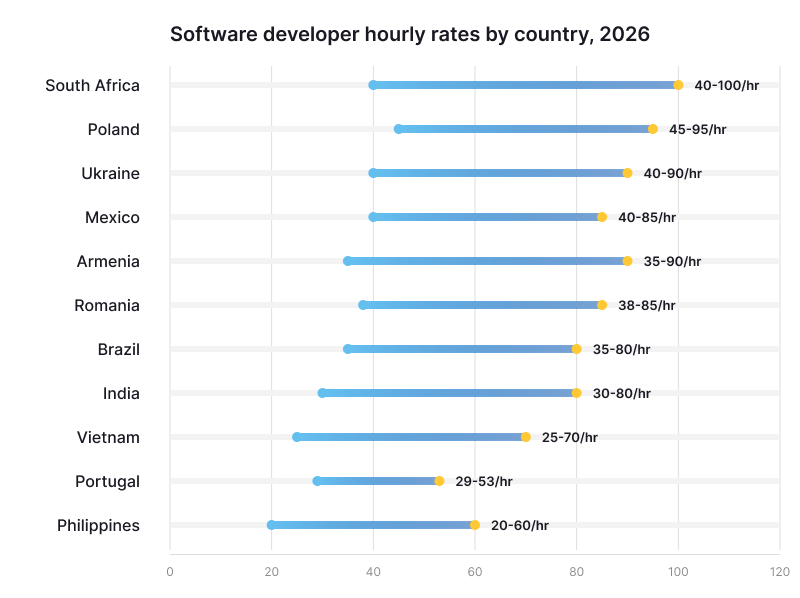
Task: Click the chart title "Software developer hourly rates by country, 2026"
Action: tap(410, 35)
